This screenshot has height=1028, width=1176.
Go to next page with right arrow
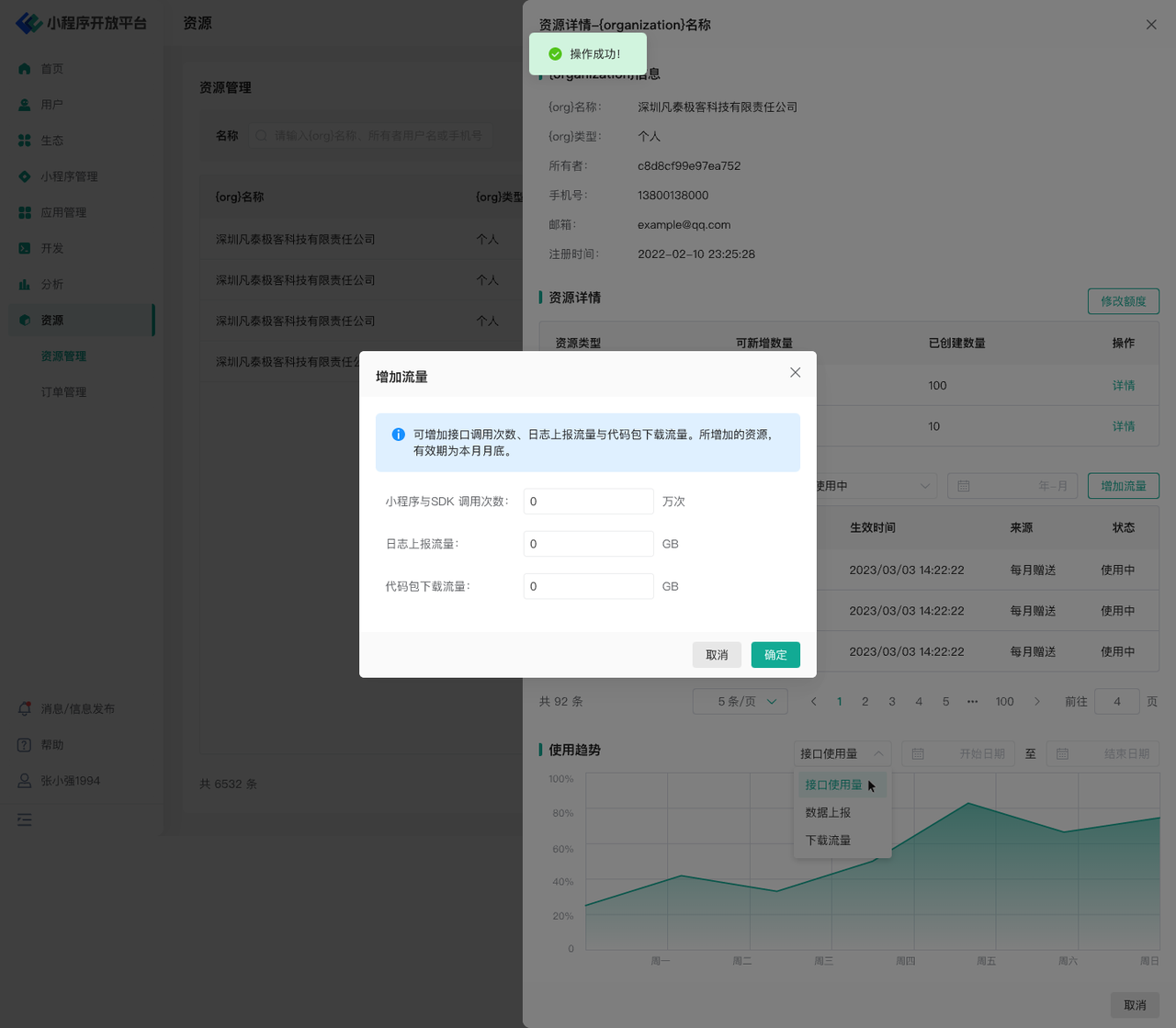[1037, 702]
